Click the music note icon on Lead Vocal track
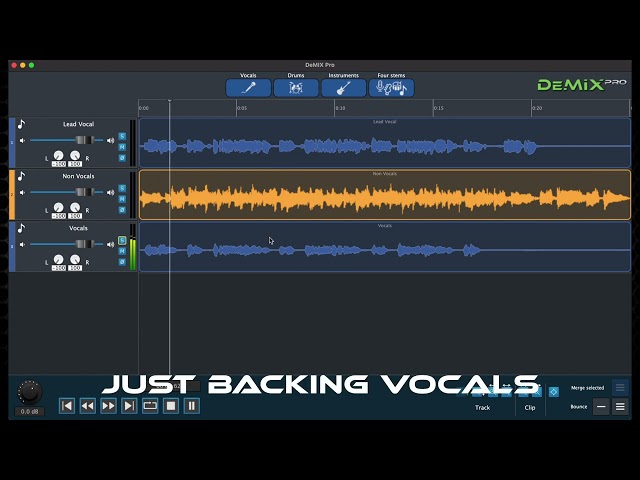 click(x=21, y=124)
